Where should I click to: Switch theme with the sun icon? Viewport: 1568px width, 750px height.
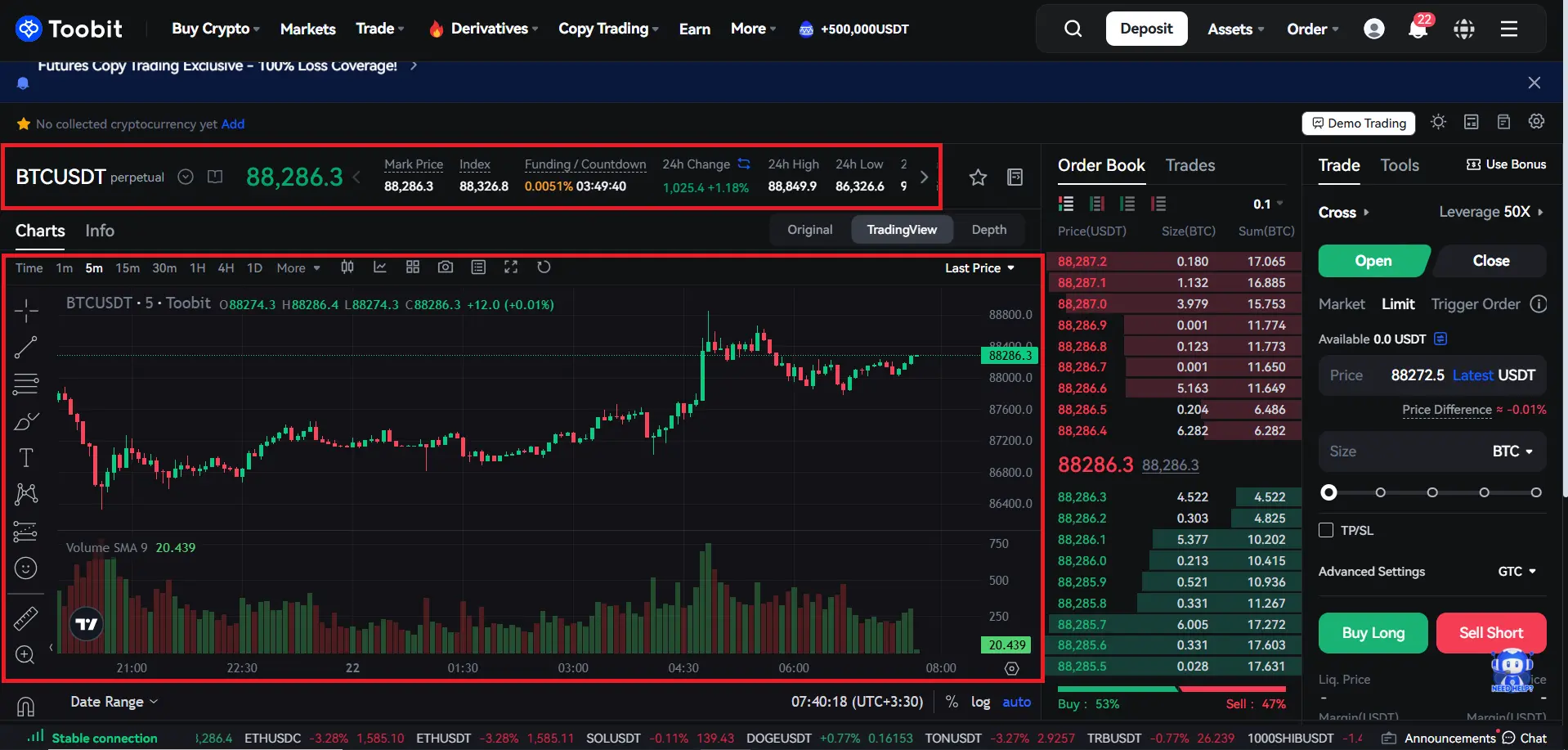pos(1439,122)
